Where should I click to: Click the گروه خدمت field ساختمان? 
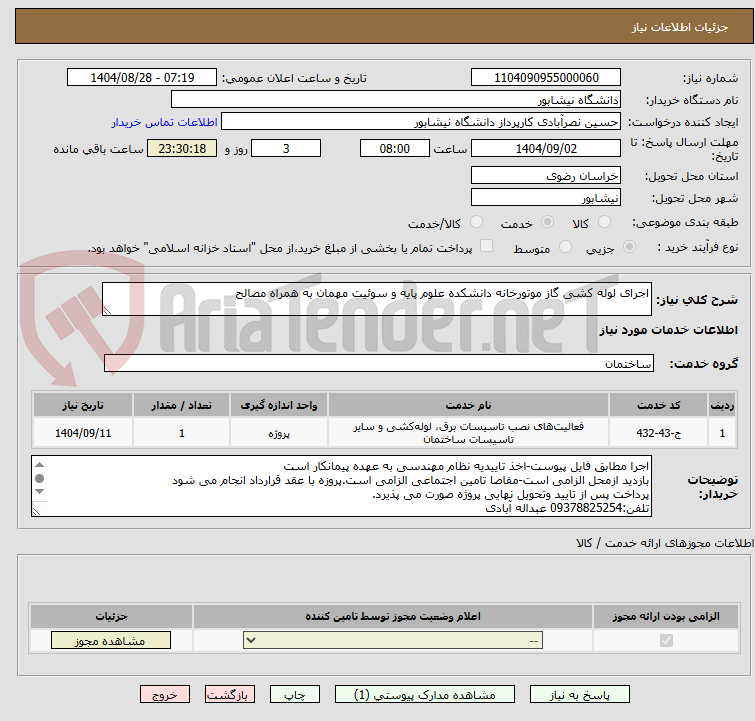point(379,363)
